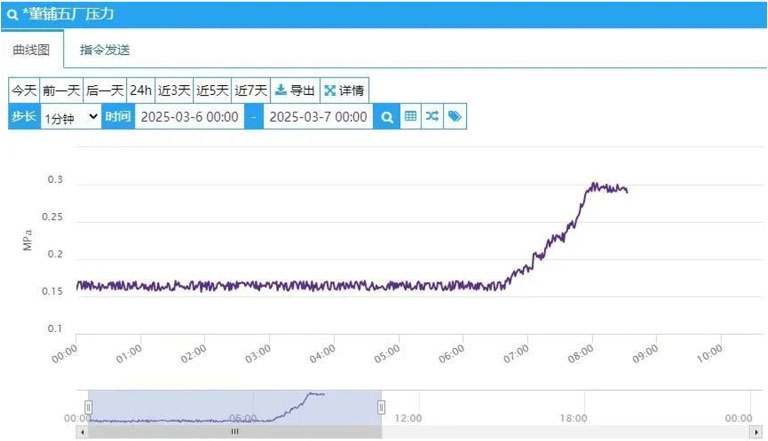The image size is (768, 441).
Task: Click the 12:00 label in overview timeline
Action: (408, 418)
